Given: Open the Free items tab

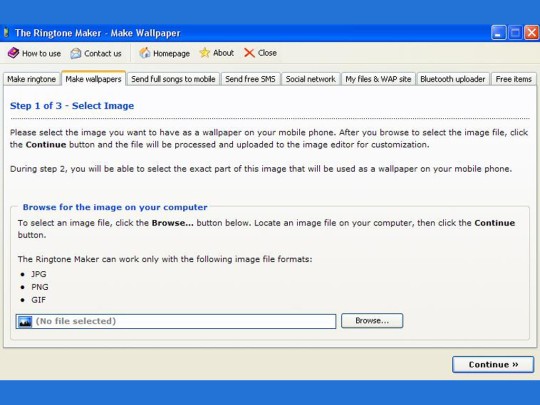Looking at the screenshot, I should click(513, 79).
